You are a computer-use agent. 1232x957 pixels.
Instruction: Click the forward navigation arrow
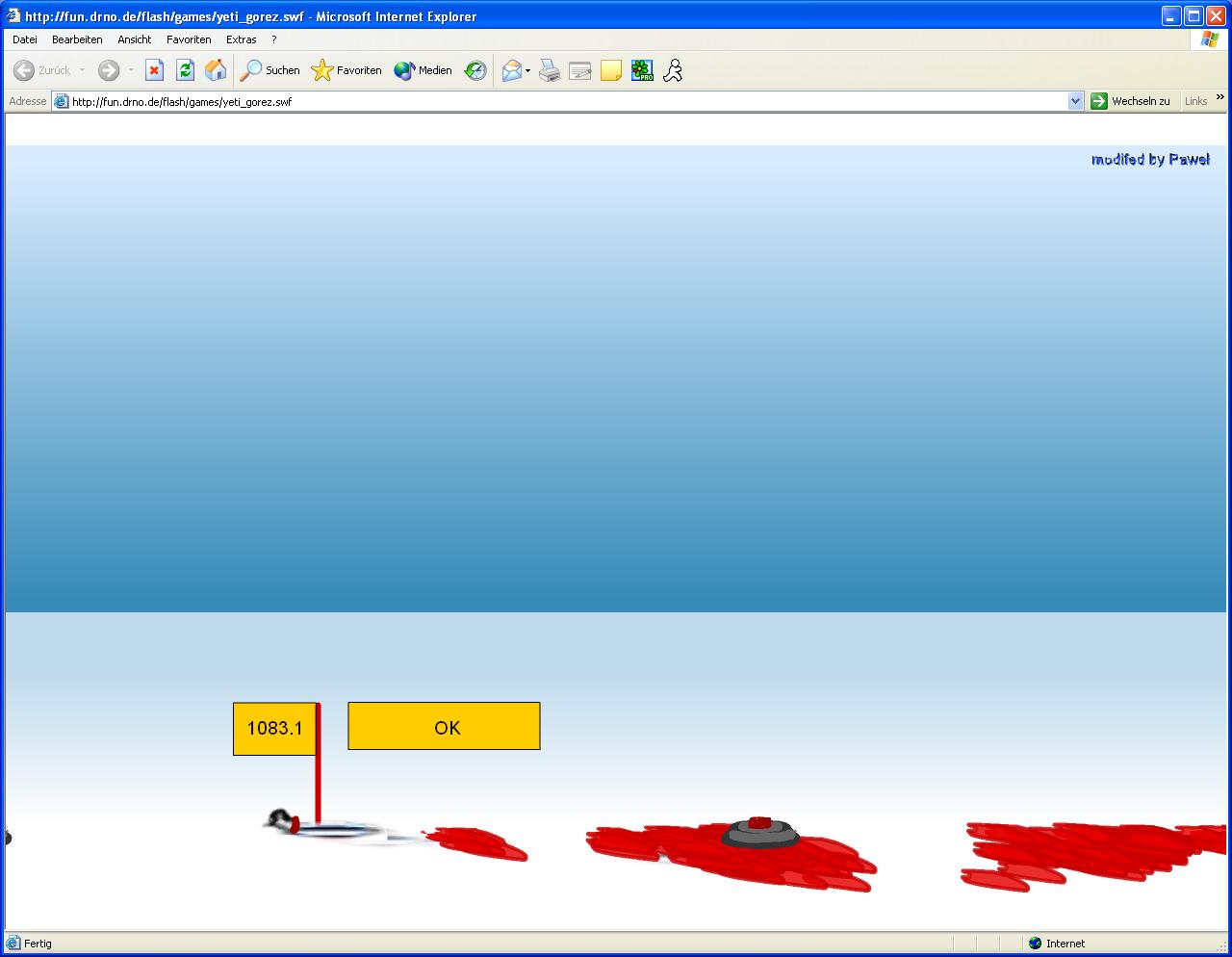point(109,70)
